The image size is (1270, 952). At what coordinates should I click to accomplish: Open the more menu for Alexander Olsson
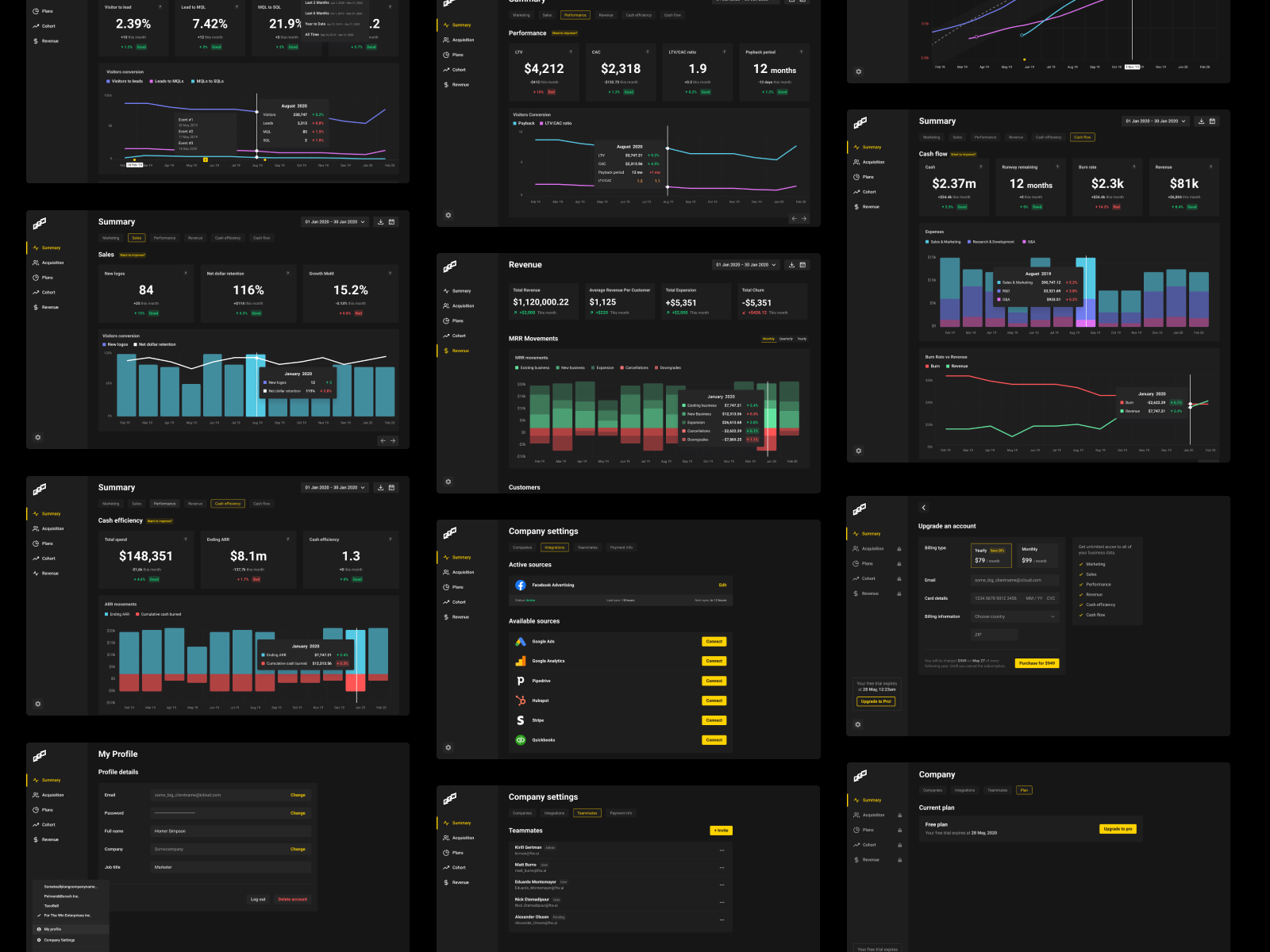pyautogui.click(x=722, y=920)
